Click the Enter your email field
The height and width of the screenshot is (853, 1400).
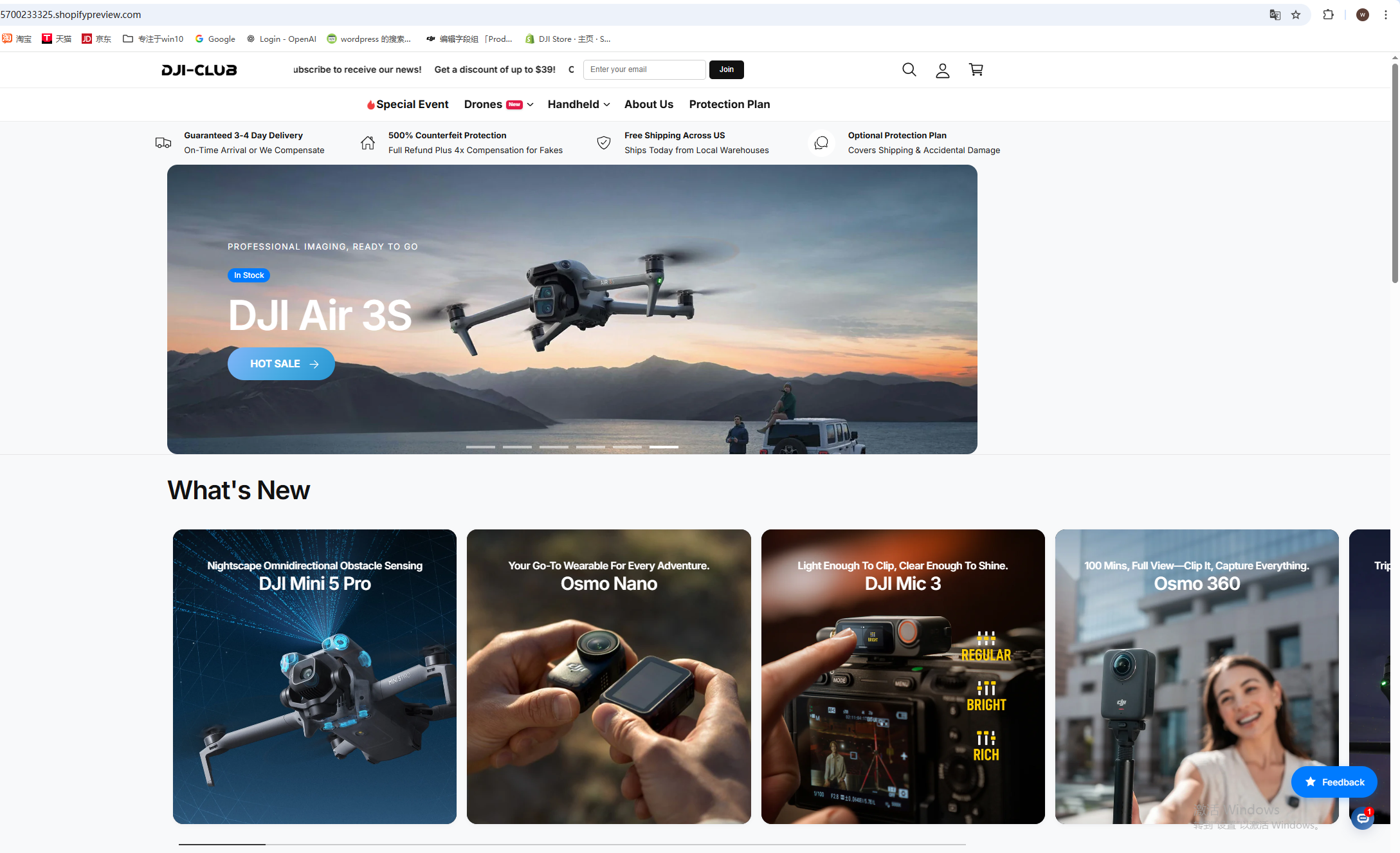point(644,69)
